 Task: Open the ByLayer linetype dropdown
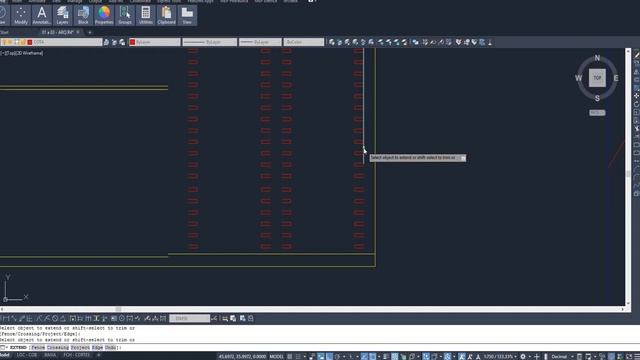pyautogui.click(x=209, y=42)
